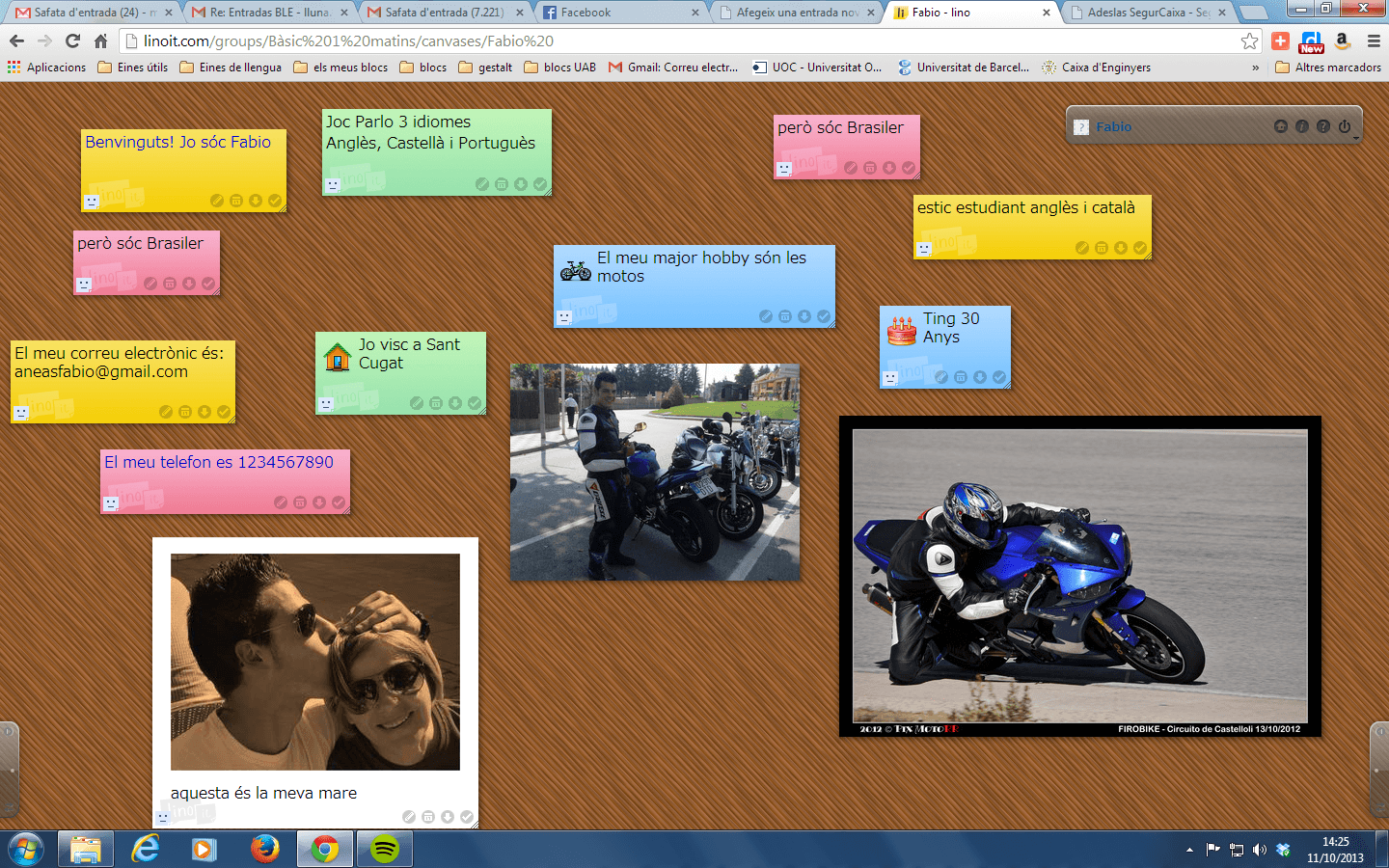Viewport: 1389px width, 868px height.
Task: Show more bookmarks with the chevron
Action: point(1255,68)
